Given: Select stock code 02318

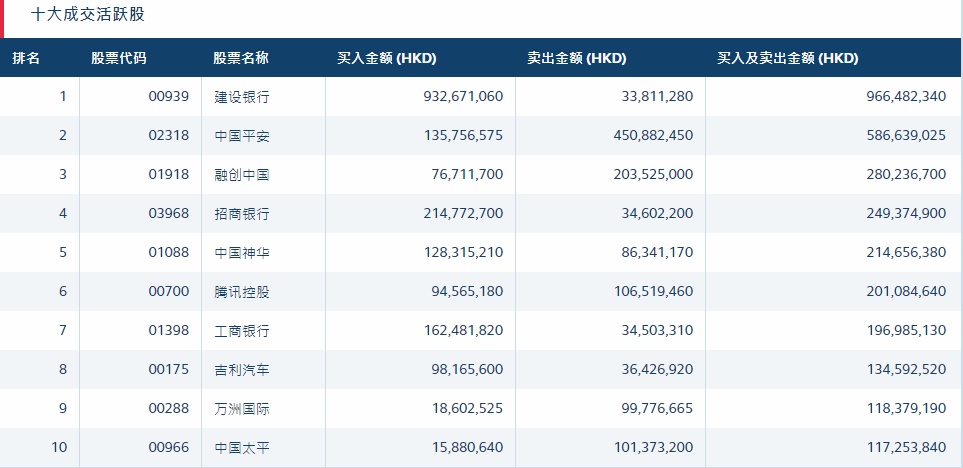Looking at the screenshot, I should pos(169,135).
